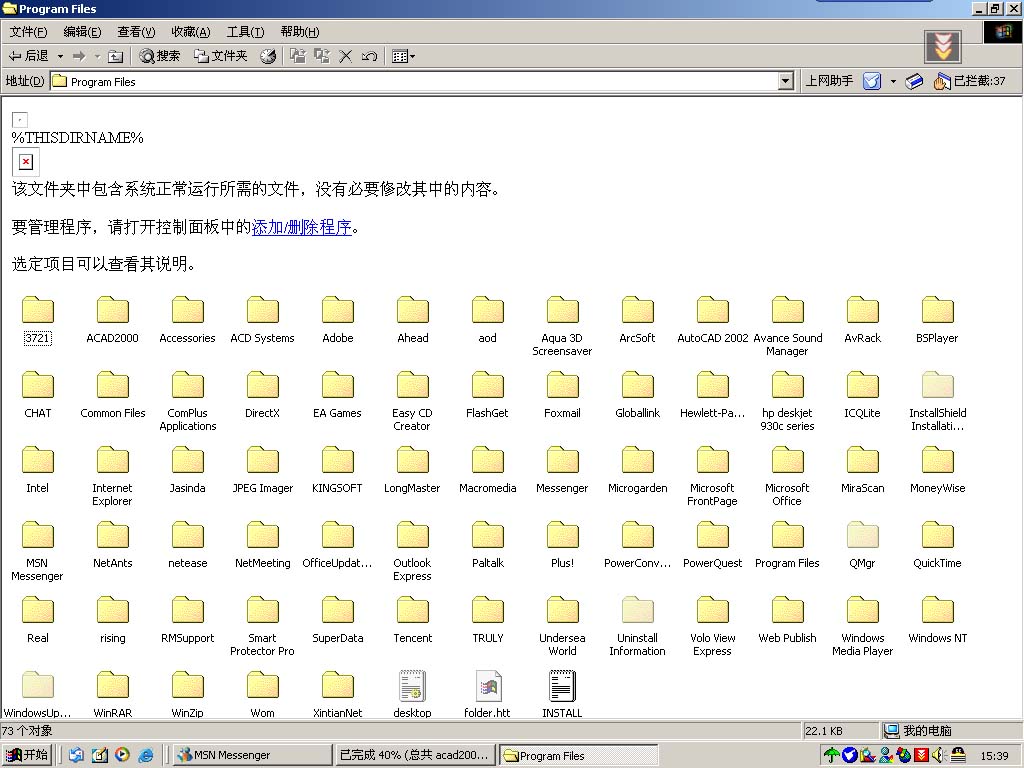Open the 文件(F) menu

tap(28, 31)
